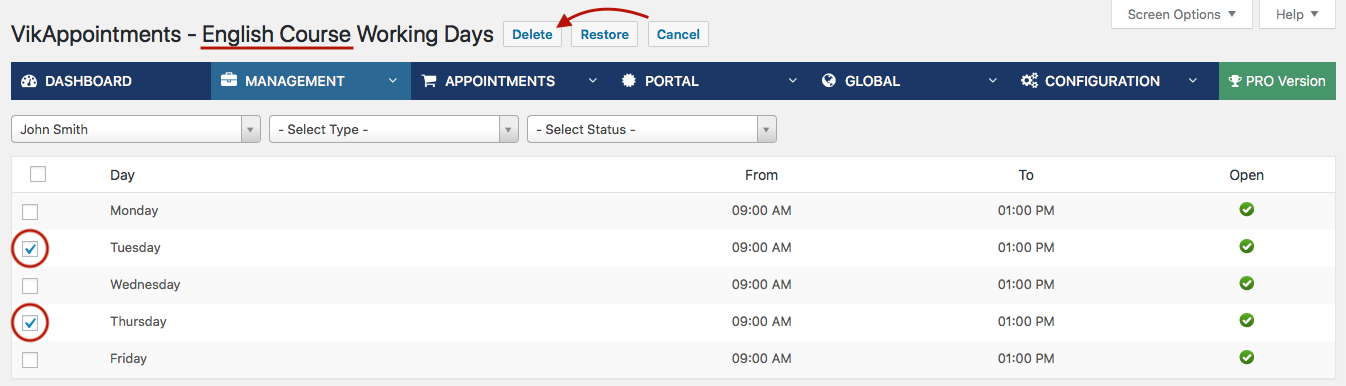1346x386 pixels.
Task: Check the Wednesday row checkbox
Action: [31, 286]
